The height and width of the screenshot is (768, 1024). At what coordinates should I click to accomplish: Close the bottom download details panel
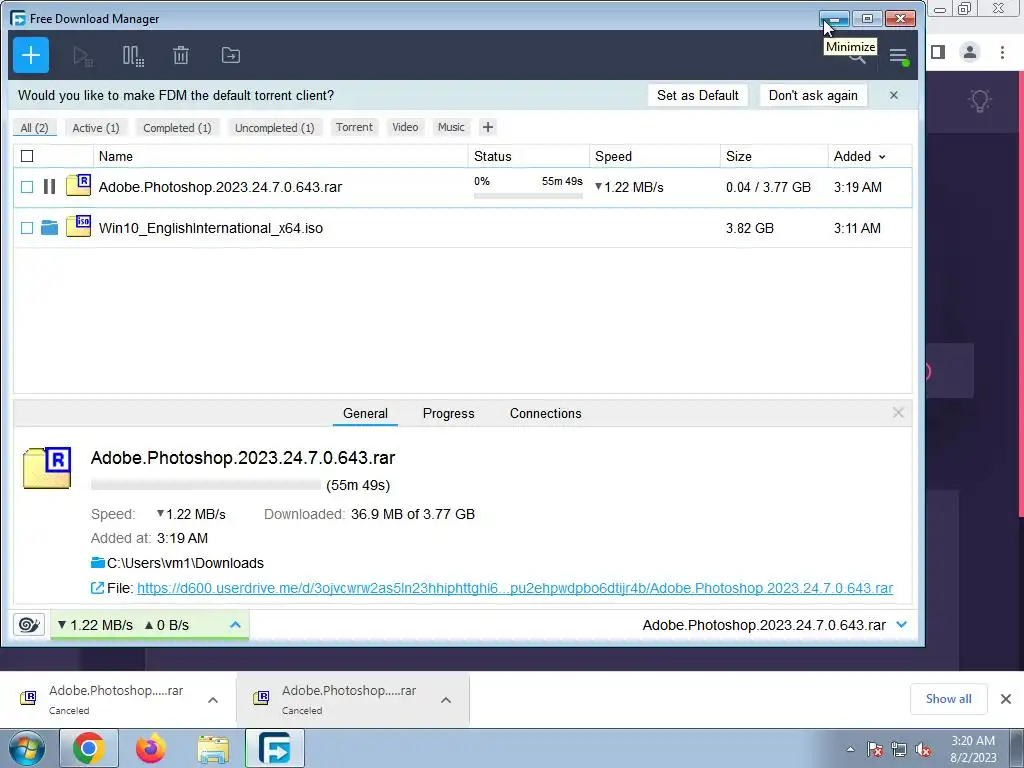(898, 413)
